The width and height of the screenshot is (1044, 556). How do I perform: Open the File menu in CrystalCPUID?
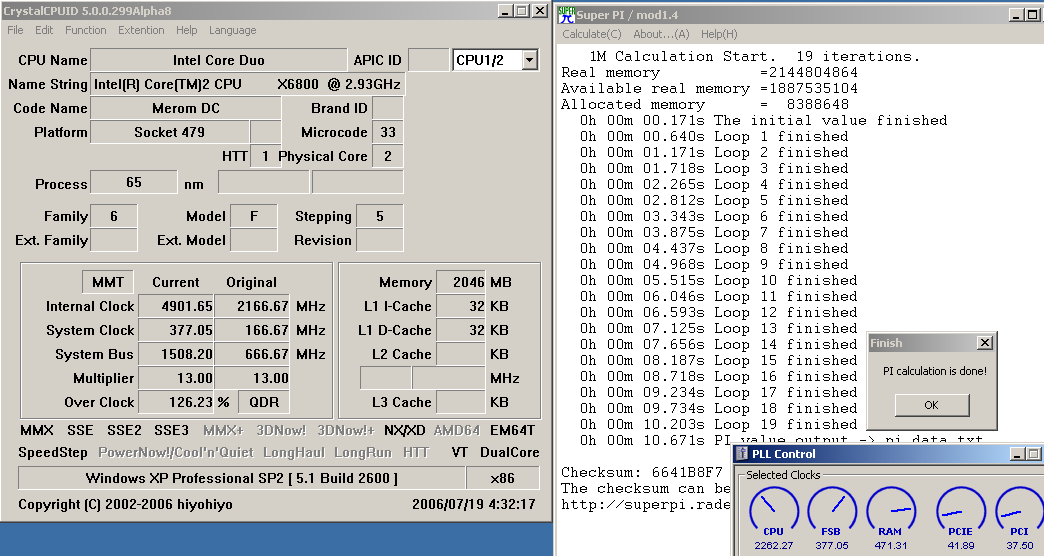click(x=15, y=30)
